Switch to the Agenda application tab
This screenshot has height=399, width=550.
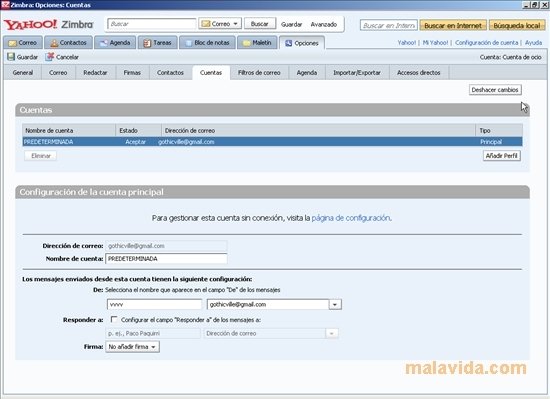[115, 43]
